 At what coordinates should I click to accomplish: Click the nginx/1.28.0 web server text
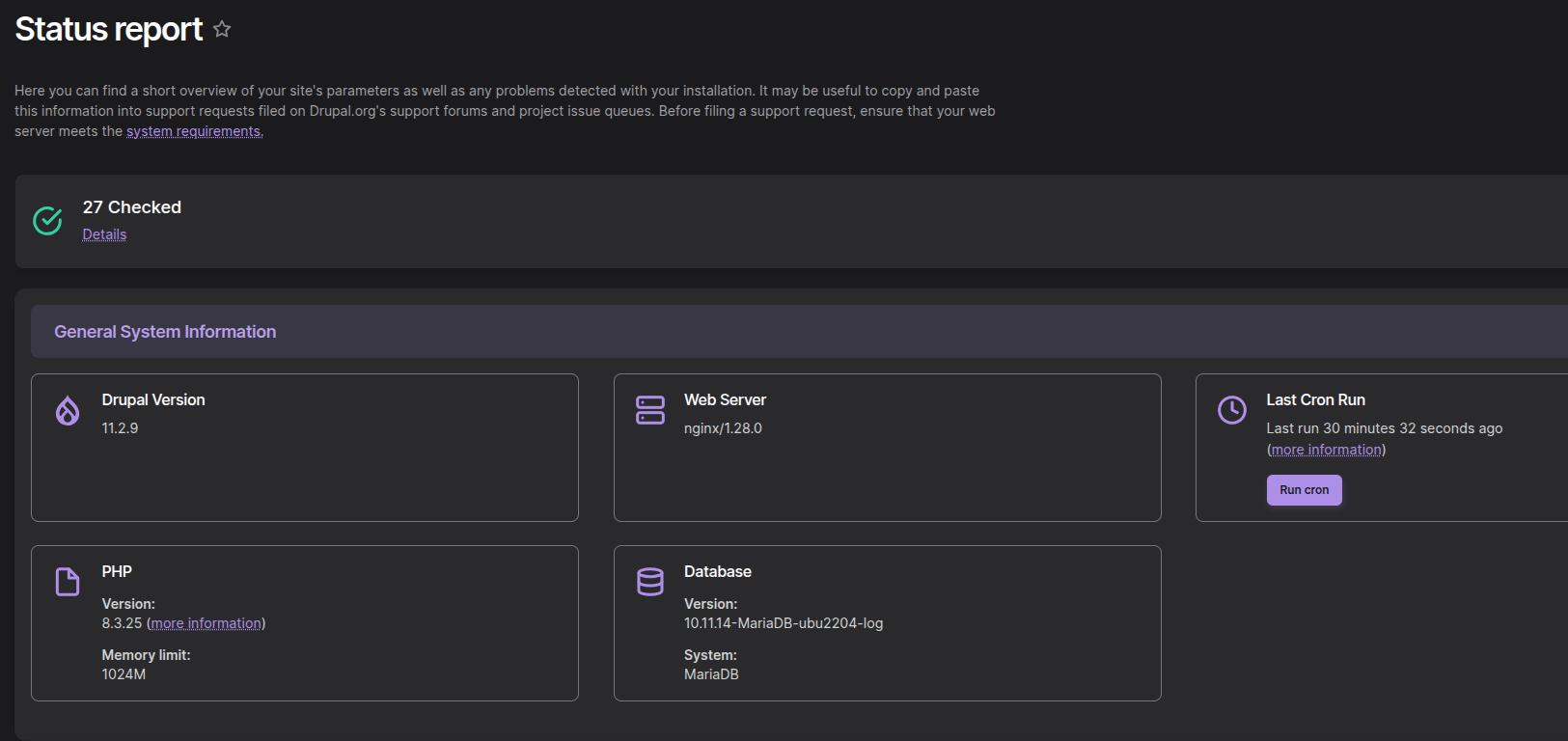(723, 428)
